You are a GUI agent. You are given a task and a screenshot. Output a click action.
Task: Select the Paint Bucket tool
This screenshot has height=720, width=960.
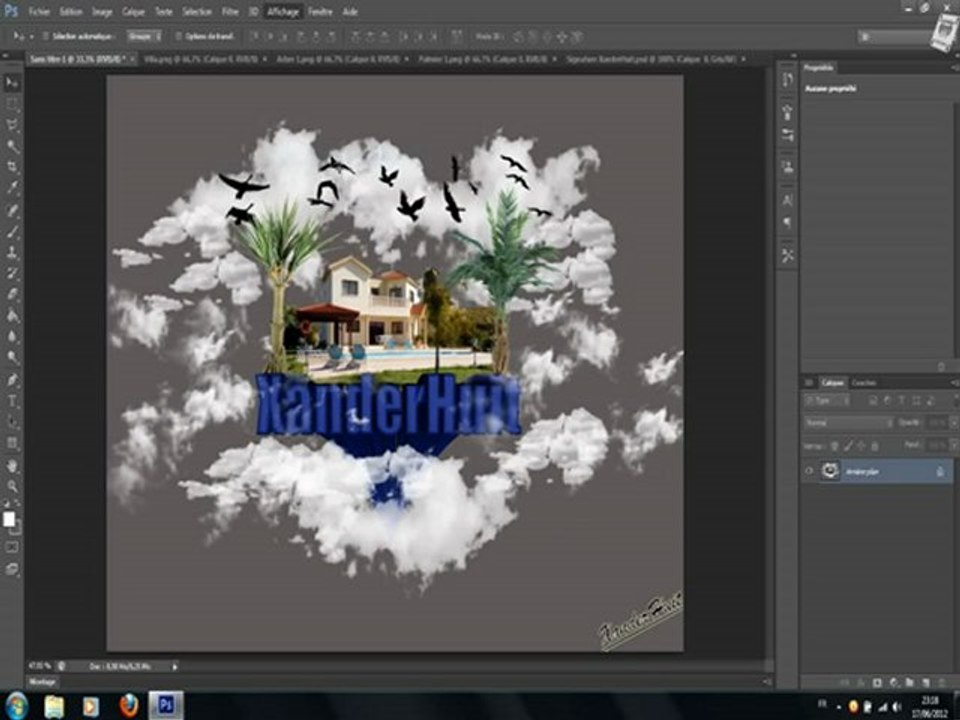[x=12, y=315]
